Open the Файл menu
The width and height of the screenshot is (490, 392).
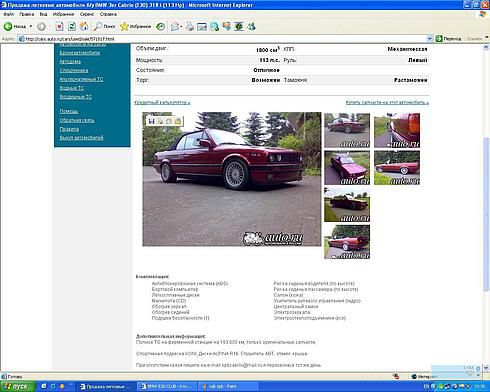click(9, 14)
